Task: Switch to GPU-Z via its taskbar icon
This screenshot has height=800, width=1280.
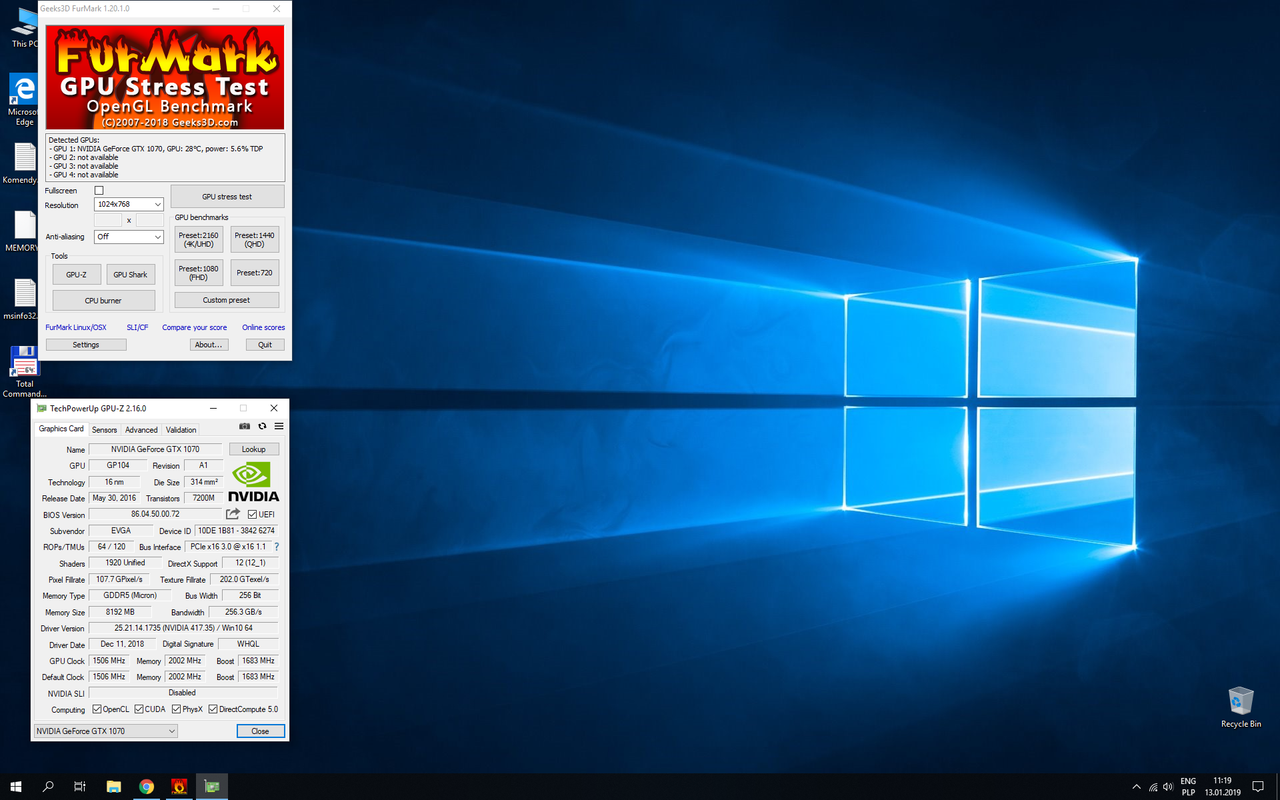Action: [212, 786]
